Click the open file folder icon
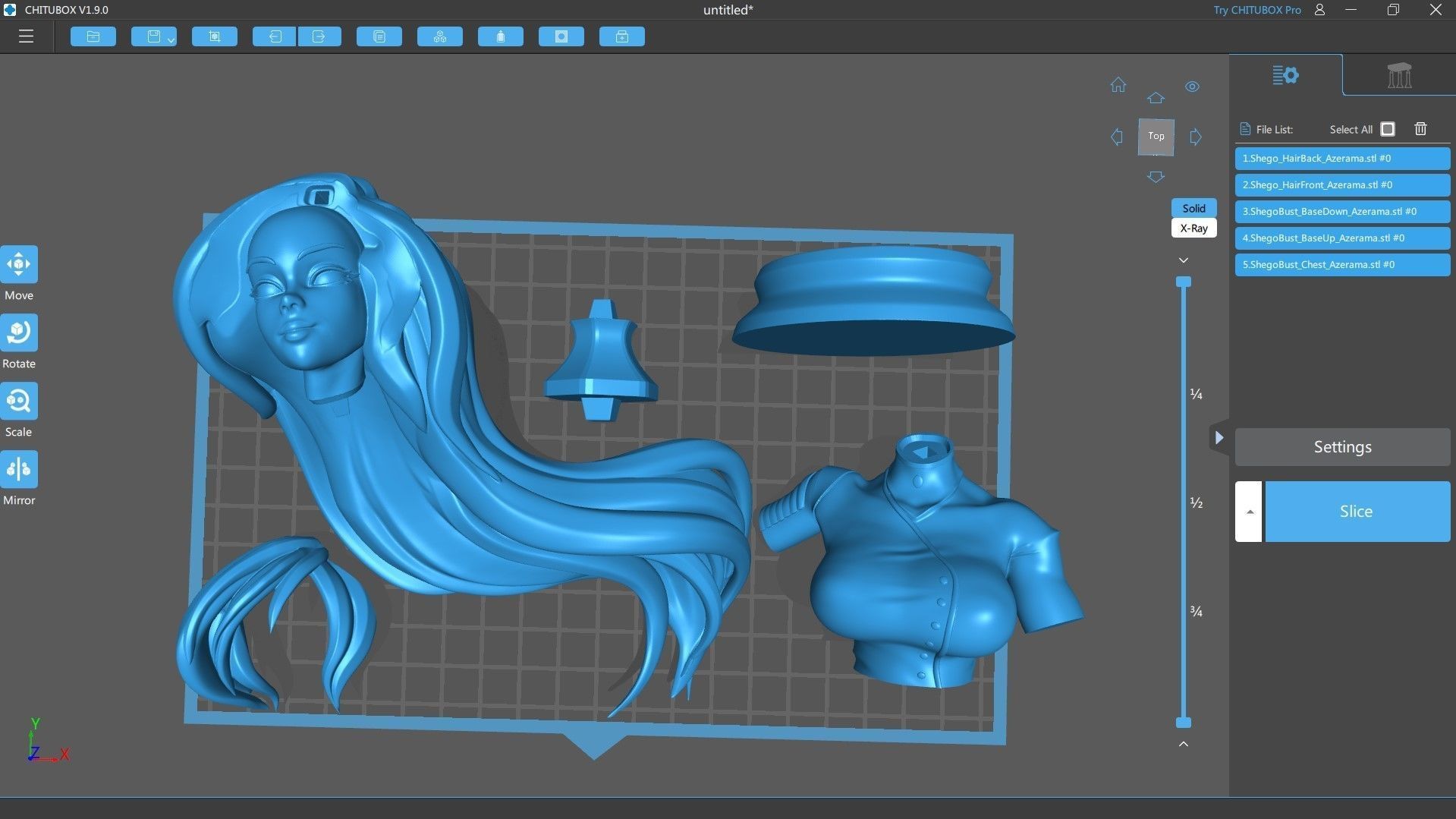The image size is (1456, 819). tap(93, 36)
